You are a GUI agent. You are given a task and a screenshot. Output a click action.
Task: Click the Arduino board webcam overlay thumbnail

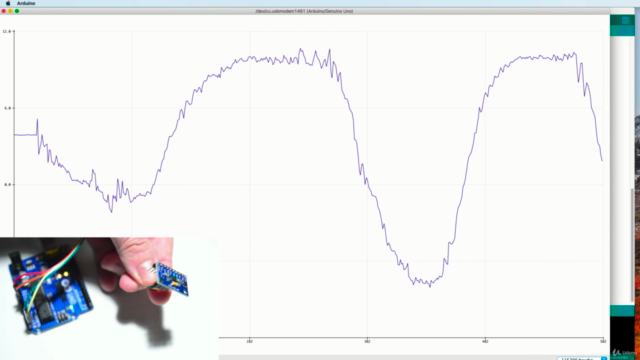pos(109,298)
